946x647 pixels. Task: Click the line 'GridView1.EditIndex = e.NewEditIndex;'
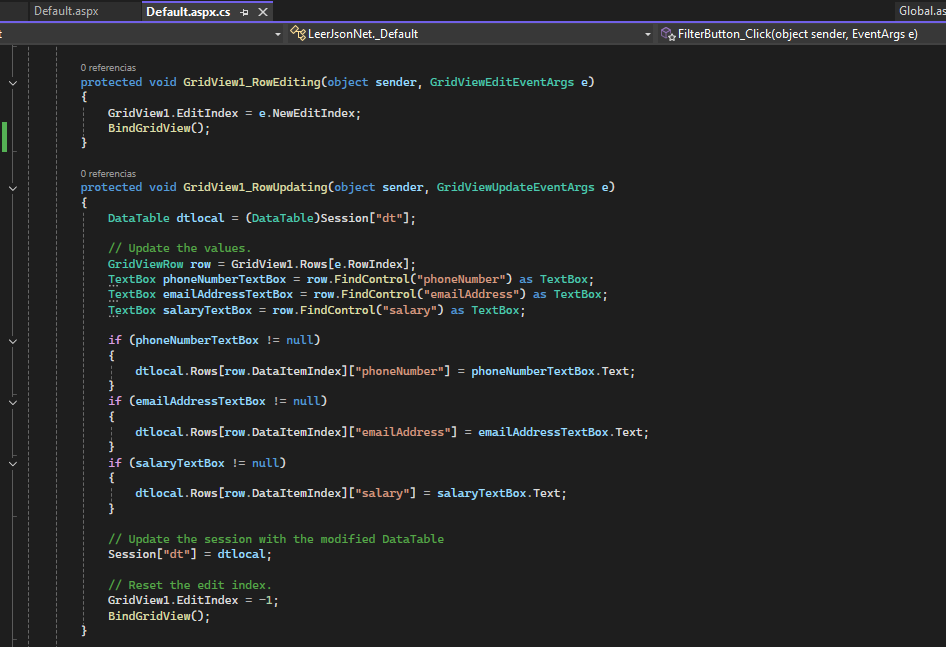234,113
